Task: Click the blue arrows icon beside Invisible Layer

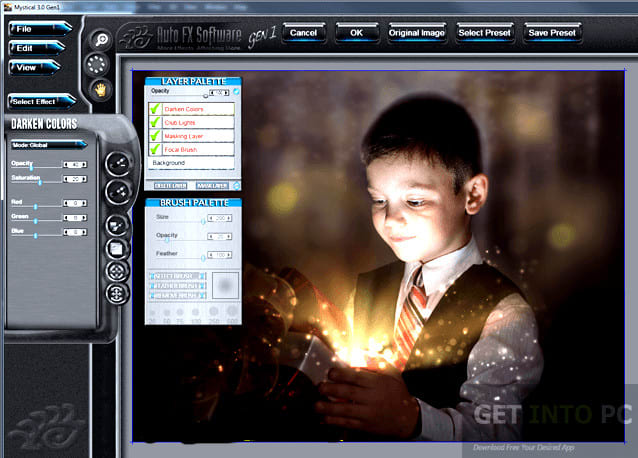Action: [x=236, y=186]
